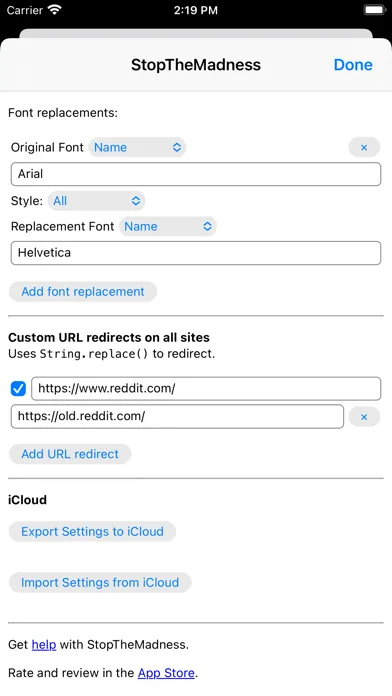Tap the Wi-Fi icon in status bar
This screenshot has width=392, height=696.
55,10
